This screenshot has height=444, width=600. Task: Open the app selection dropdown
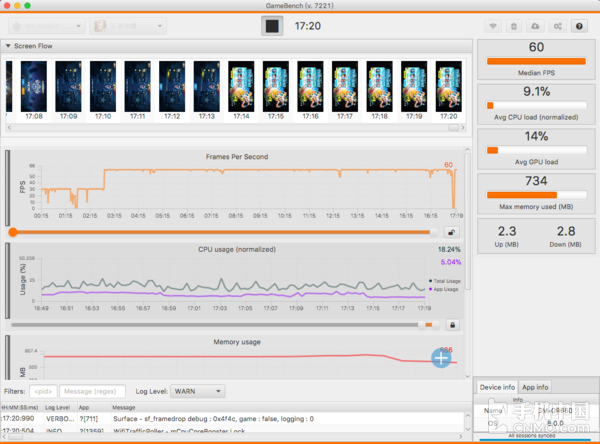tap(127, 26)
